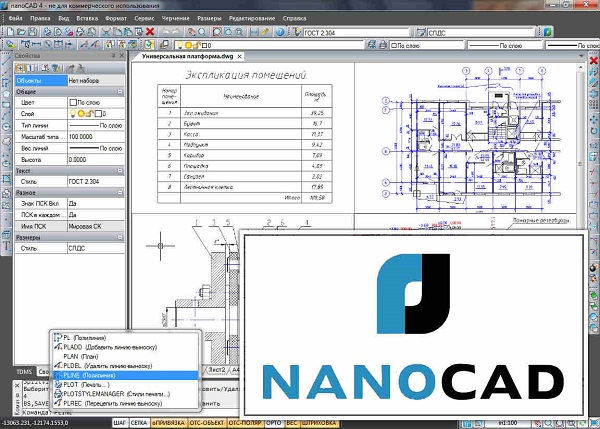Click the red X icon atop right toolbar
The image size is (600, 429).
tap(594, 60)
